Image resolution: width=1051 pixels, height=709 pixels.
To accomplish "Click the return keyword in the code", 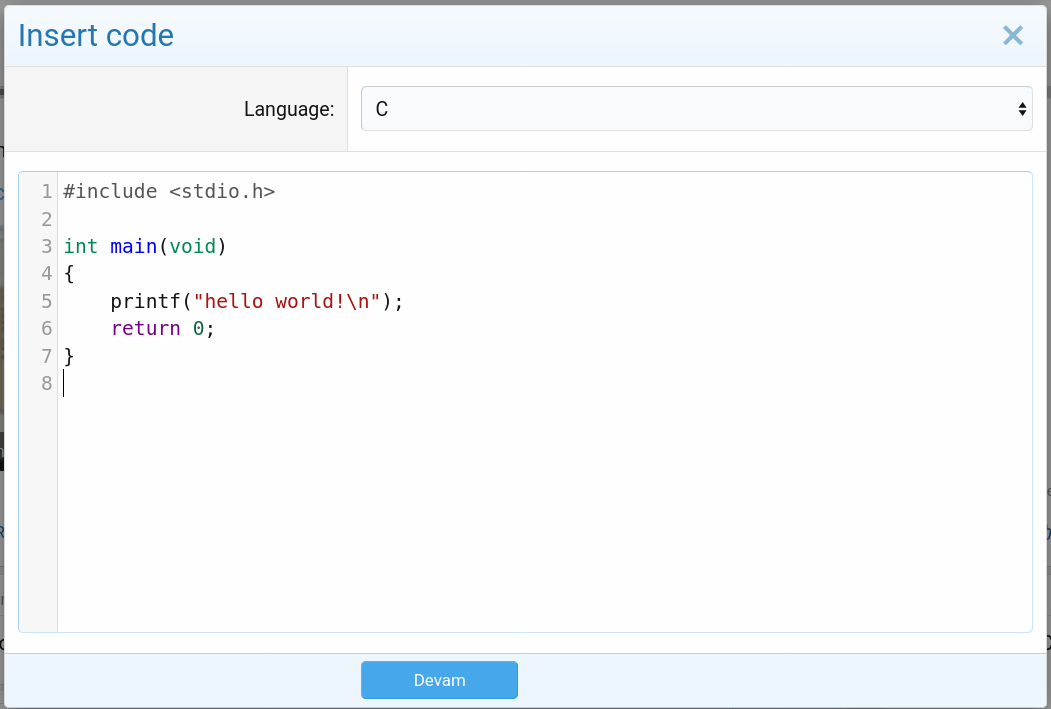I will tap(145, 328).
